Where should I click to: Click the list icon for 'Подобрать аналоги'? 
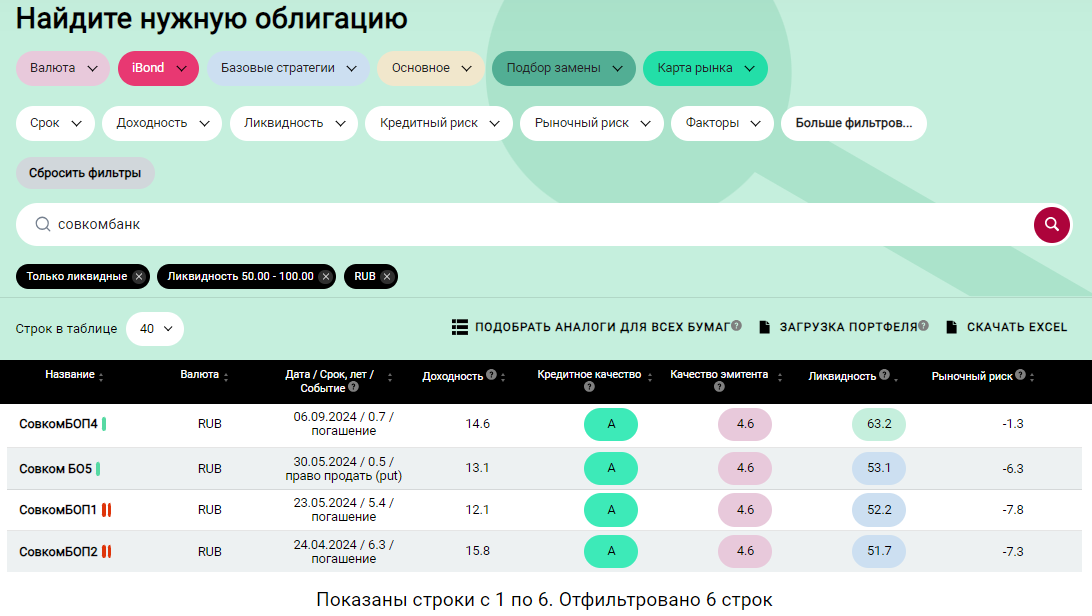(x=460, y=327)
